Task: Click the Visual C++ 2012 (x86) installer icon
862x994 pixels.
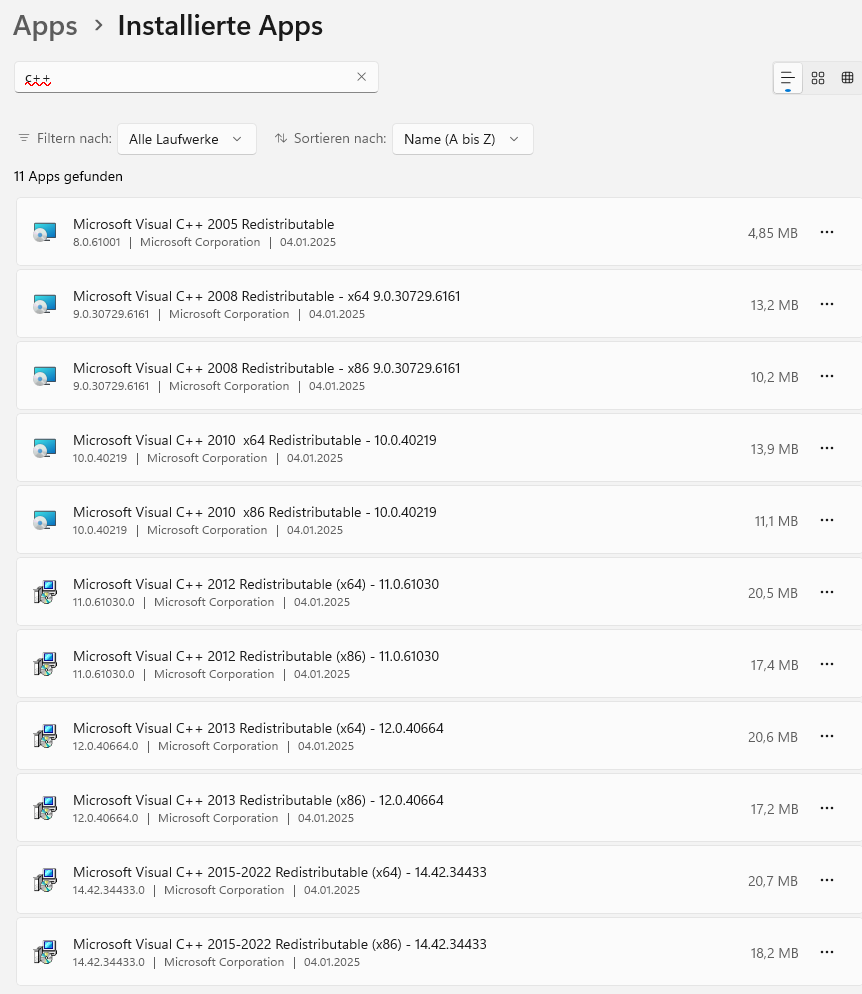Action: click(x=45, y=664)
